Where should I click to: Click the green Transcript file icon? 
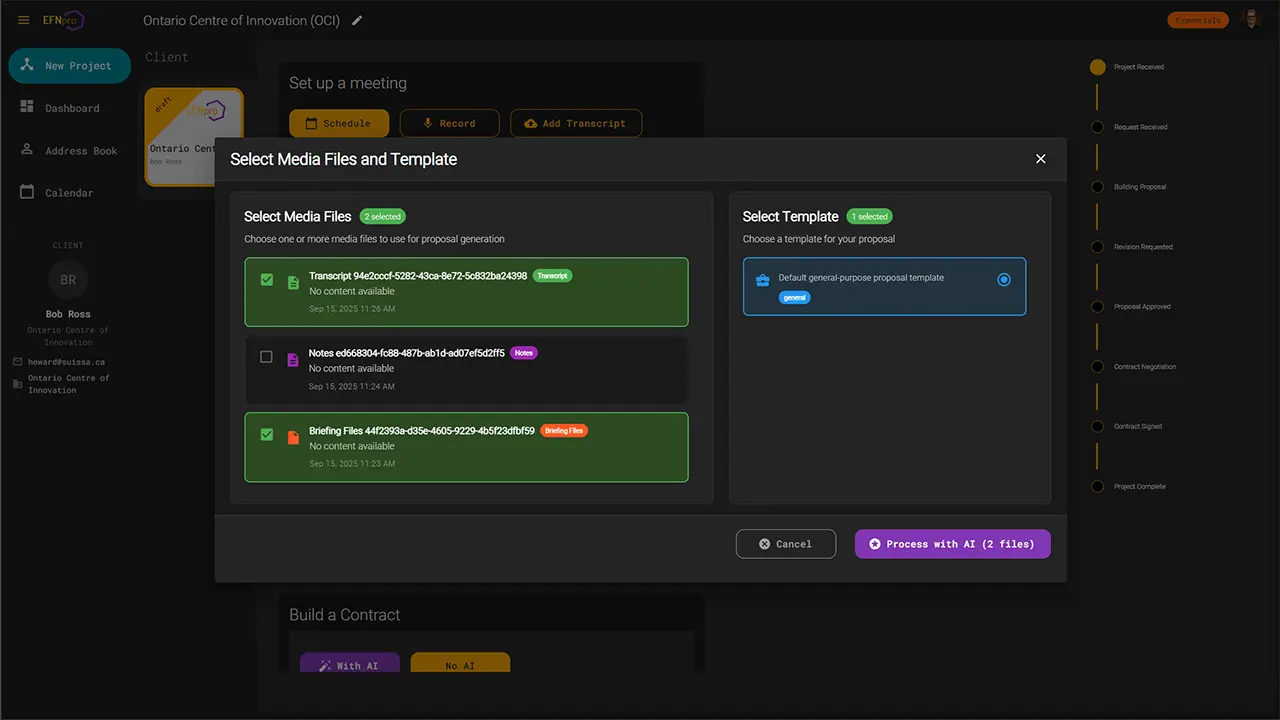(x=293, y=283)
